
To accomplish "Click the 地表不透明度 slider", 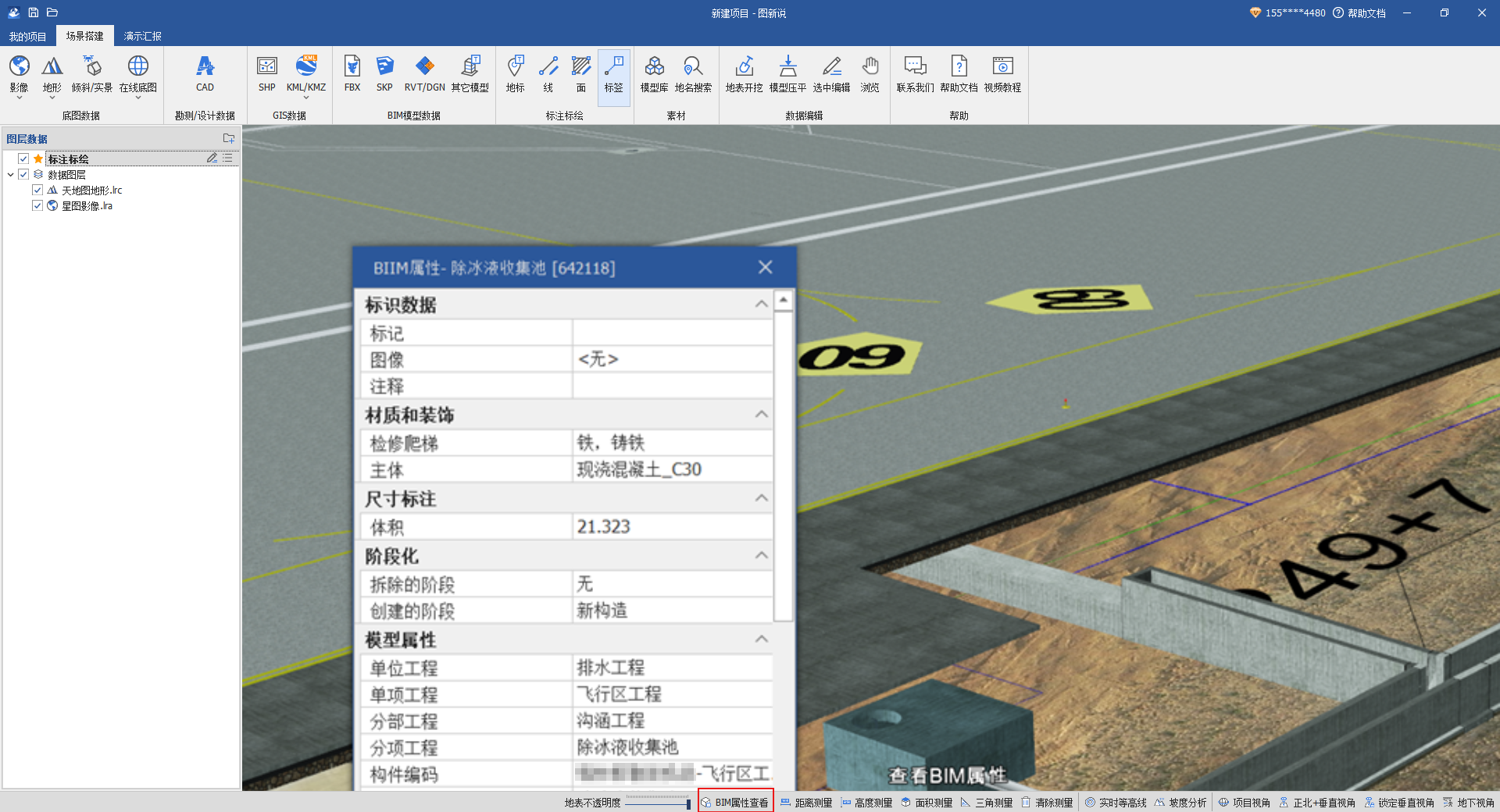I will (x=657, y=803).
